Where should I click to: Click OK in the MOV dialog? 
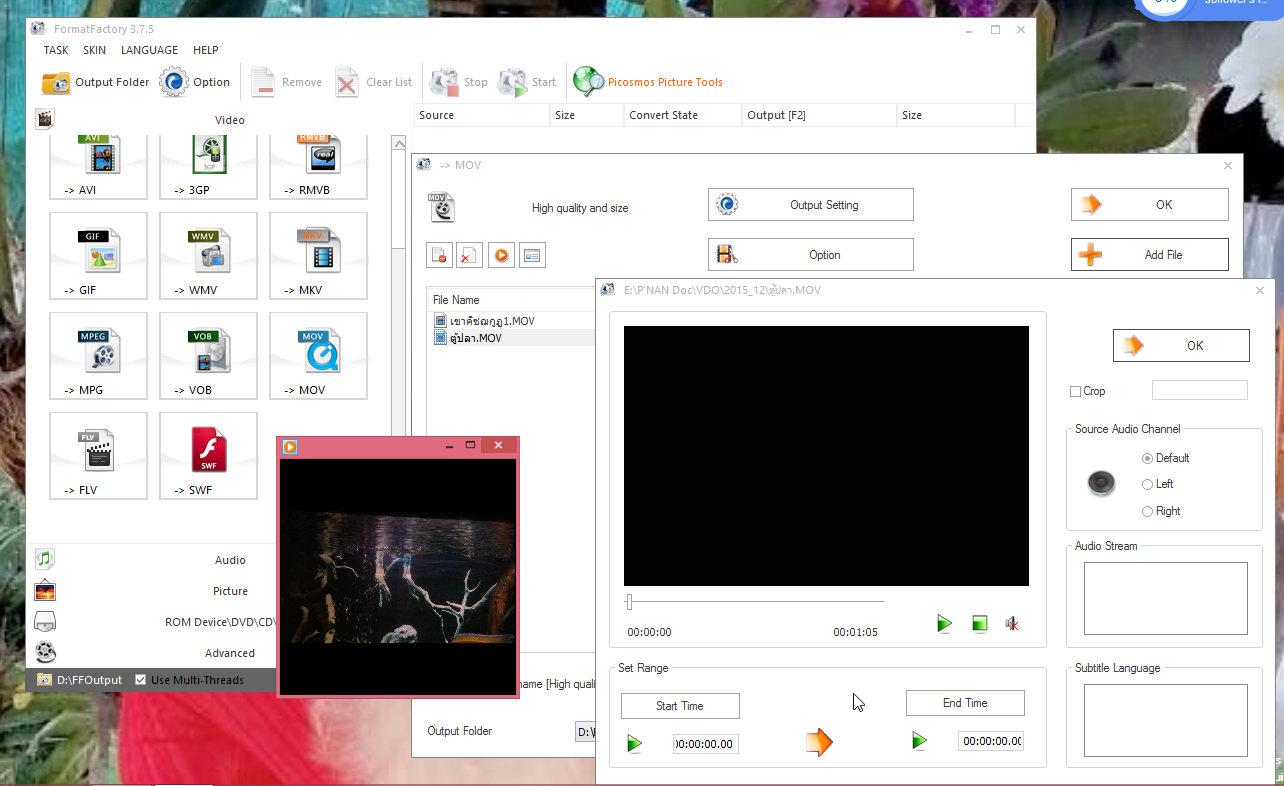point(1150,205)
